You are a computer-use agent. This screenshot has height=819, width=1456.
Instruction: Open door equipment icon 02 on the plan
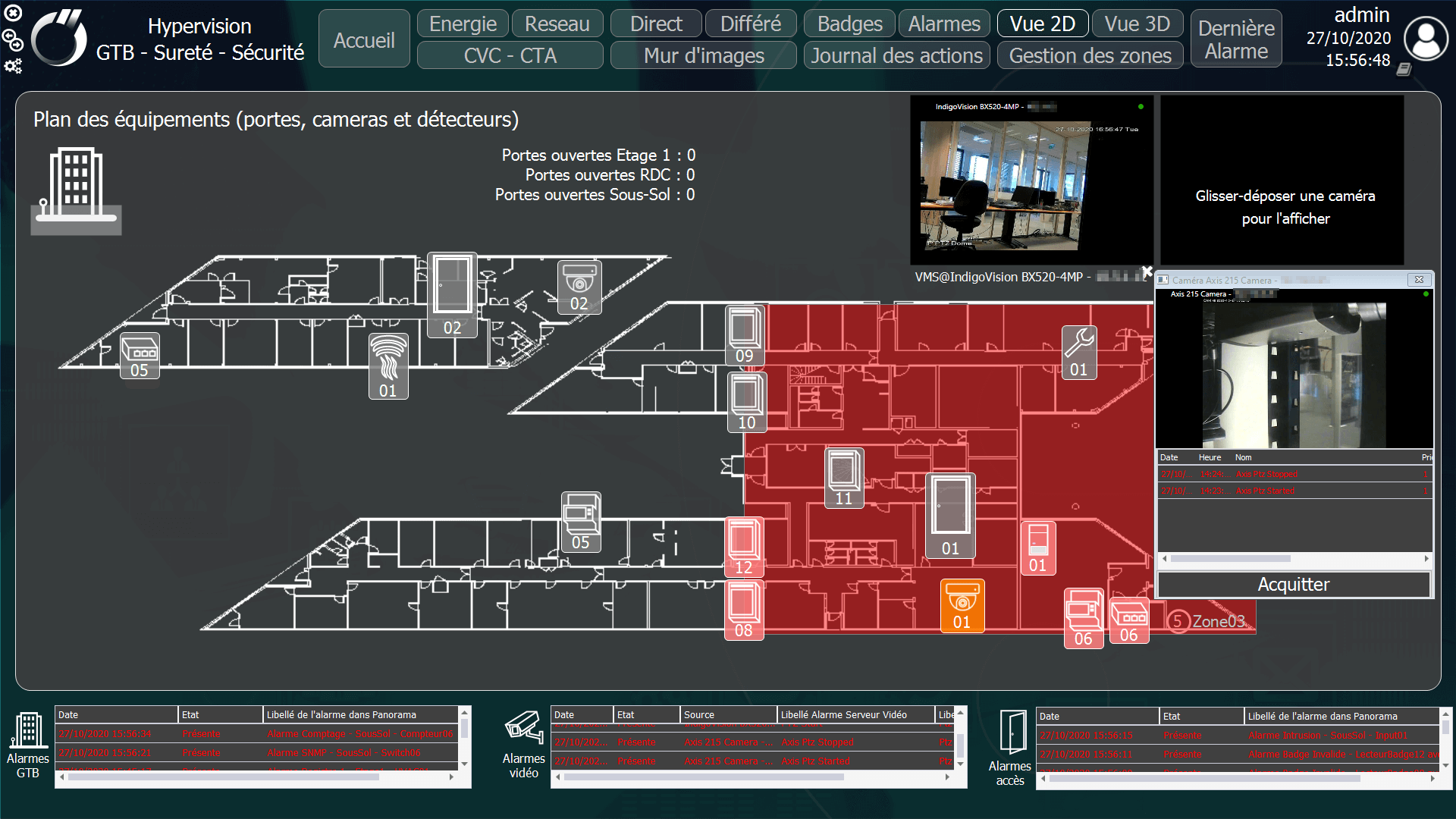453,294
